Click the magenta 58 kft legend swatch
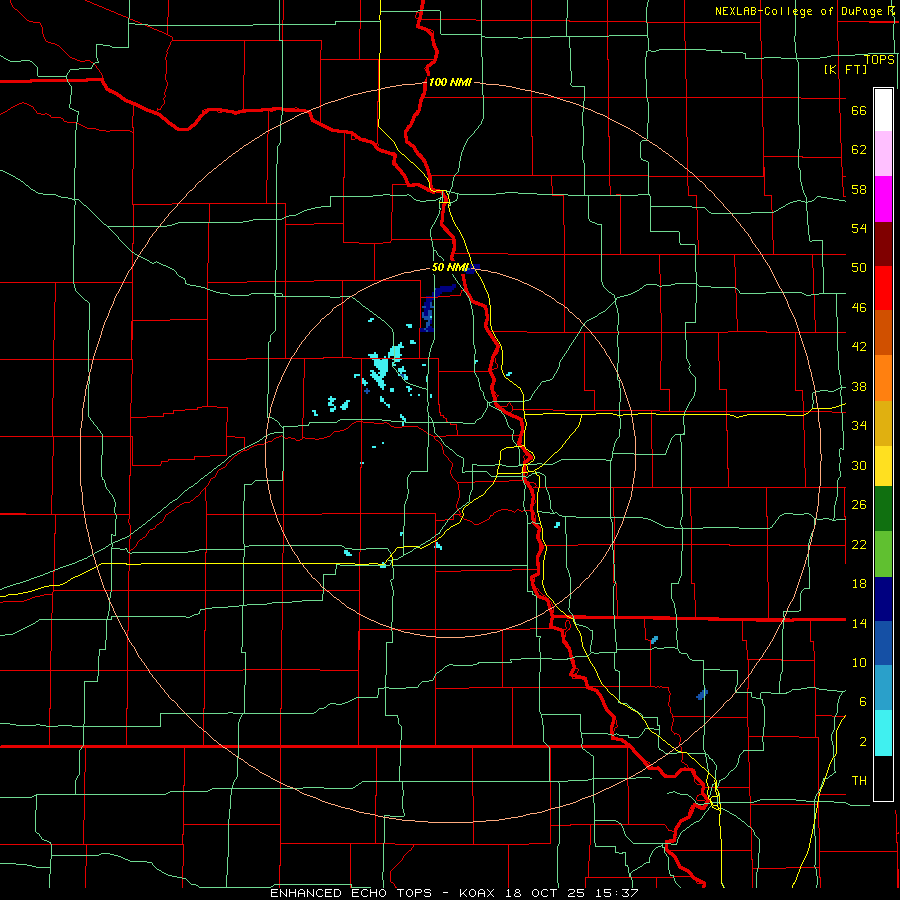The width and height of the screenshot is (900, 900). [883, 199]
